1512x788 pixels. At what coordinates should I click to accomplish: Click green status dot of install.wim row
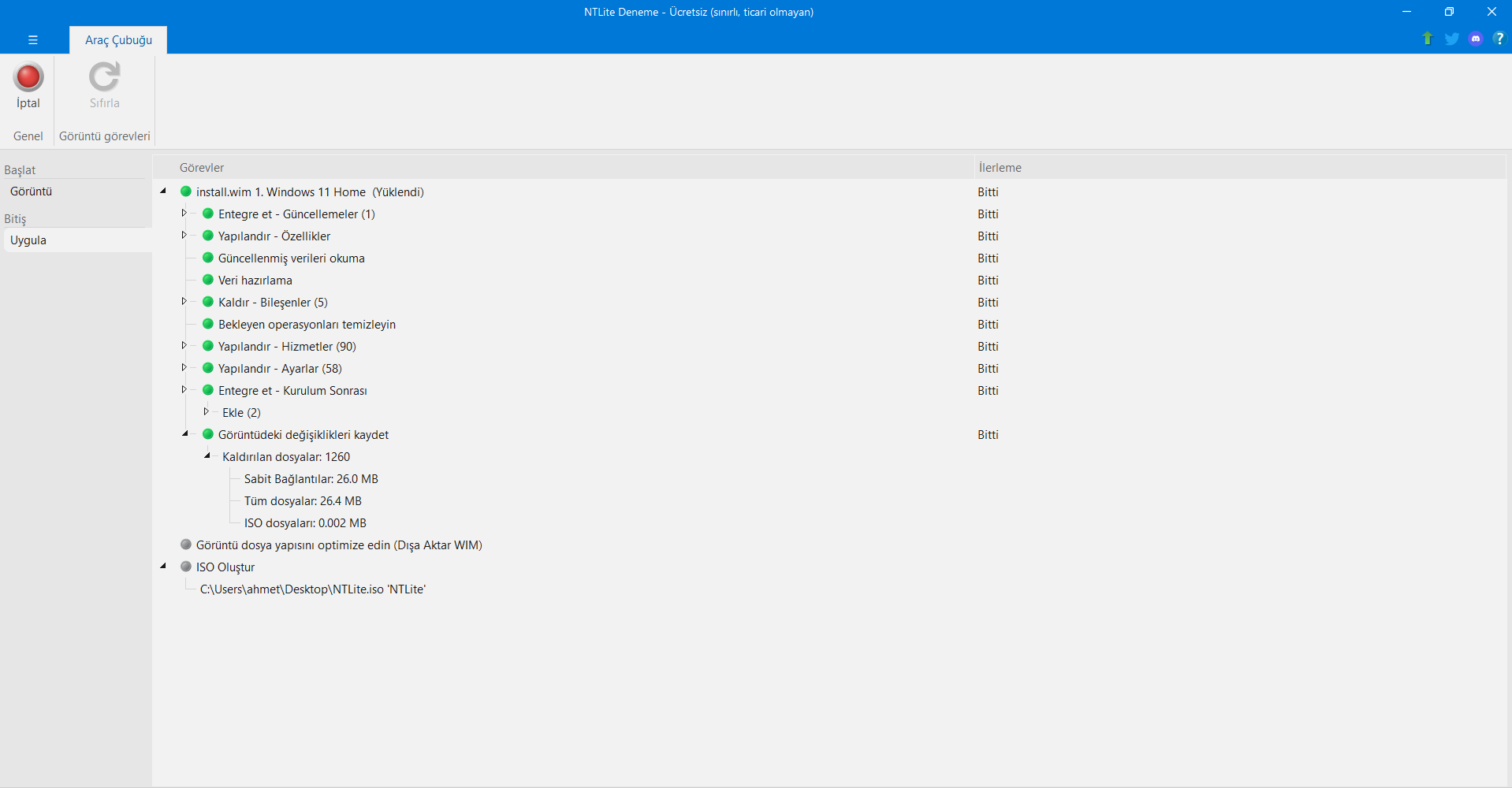pos(186,191)
